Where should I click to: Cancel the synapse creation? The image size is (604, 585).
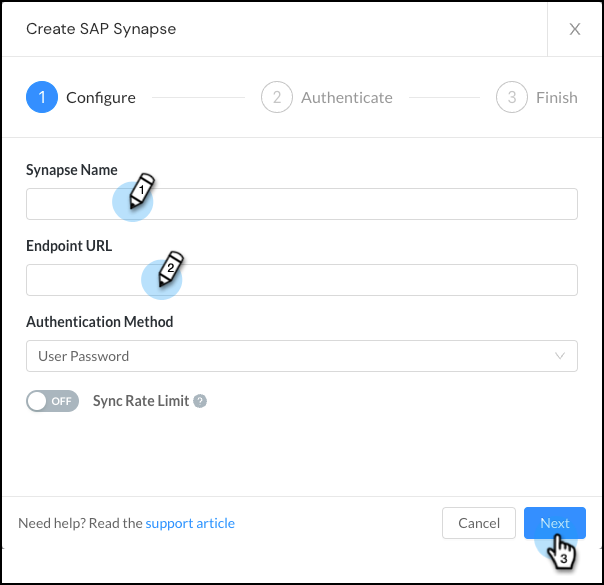pos(479,523)
